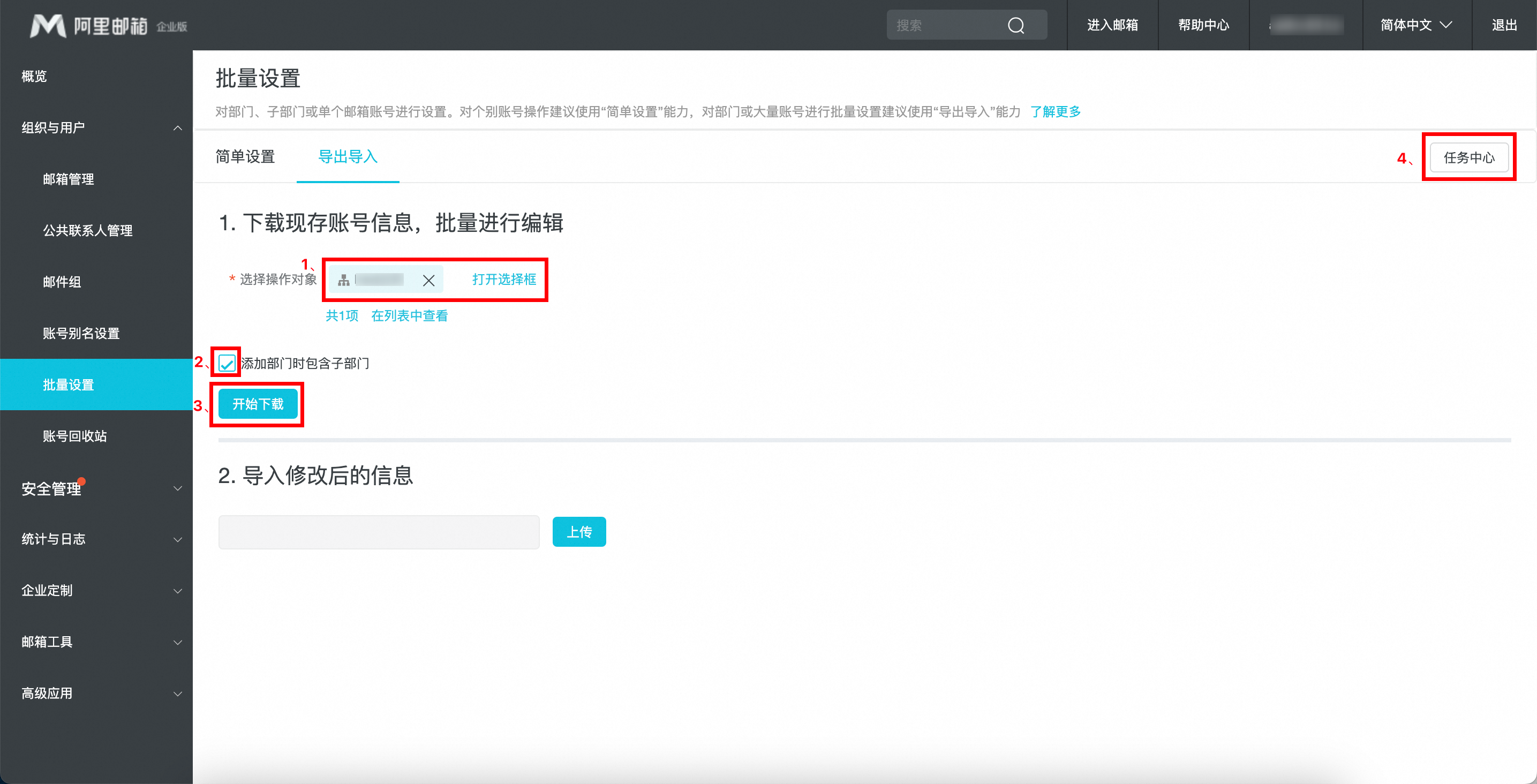Open the 简体中文 language dropdown
This screenshot has height=784, width=1537.
click(x=1415, y=25)
